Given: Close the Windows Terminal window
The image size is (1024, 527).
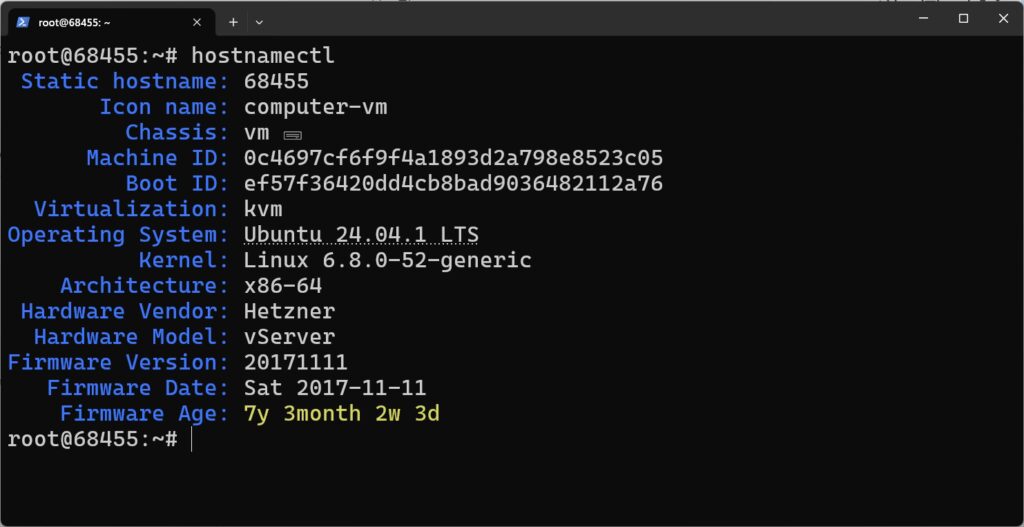Looking at the screenshot, I should tap(1003, 18).
